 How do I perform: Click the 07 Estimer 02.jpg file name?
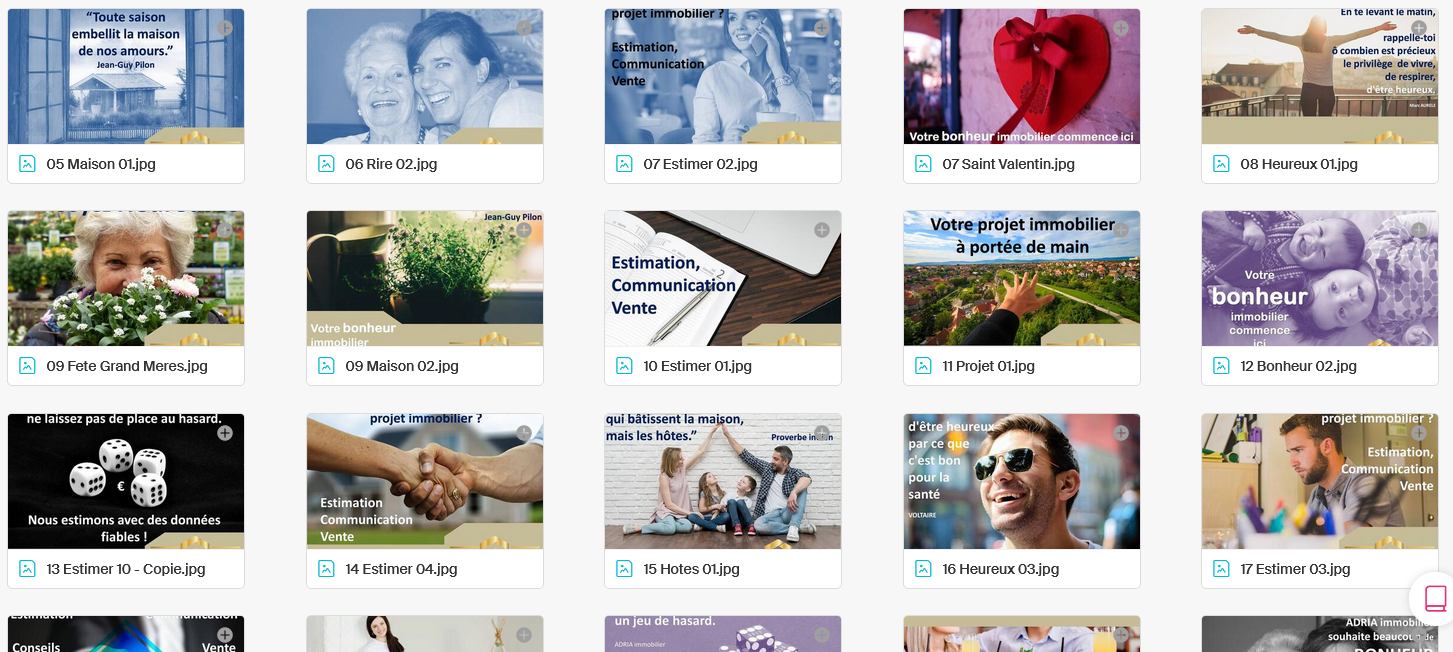[700, 164]
